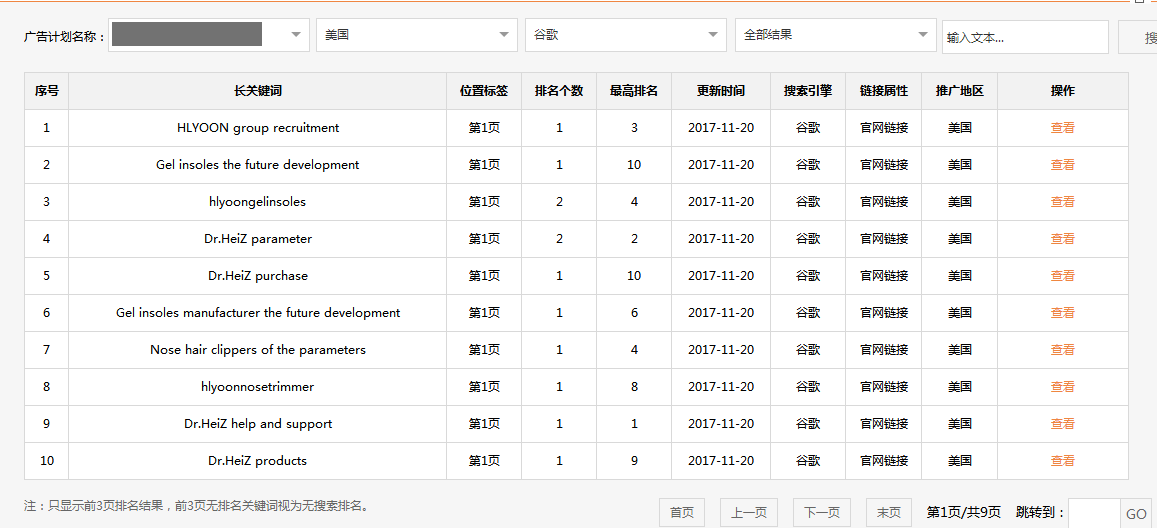This screenshot has height=528, width=1157.
Task: Click the 操作 column header
Action: click(x=1063, y=91)
